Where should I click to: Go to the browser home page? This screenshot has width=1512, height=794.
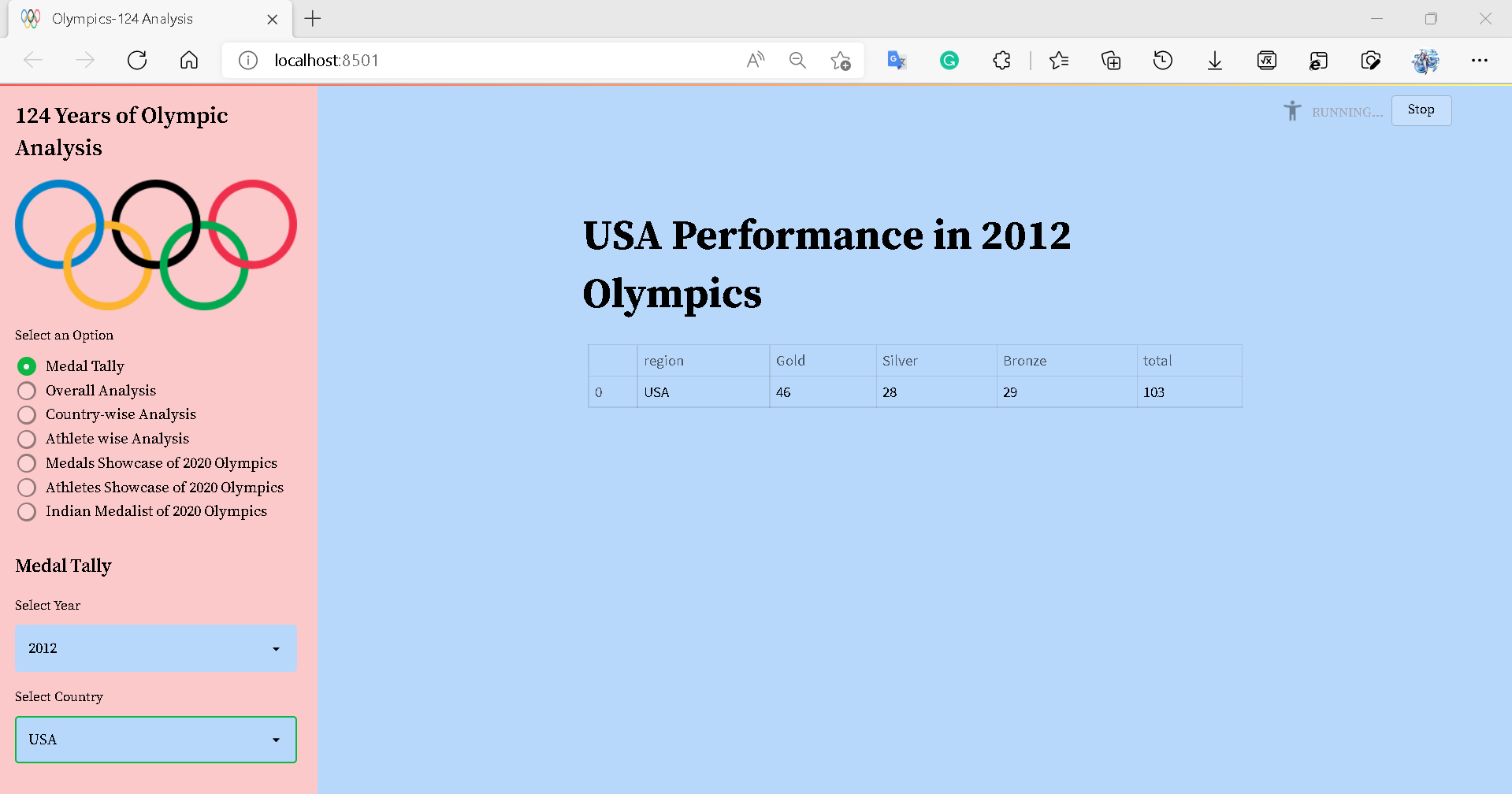click(x=189, y=61)
